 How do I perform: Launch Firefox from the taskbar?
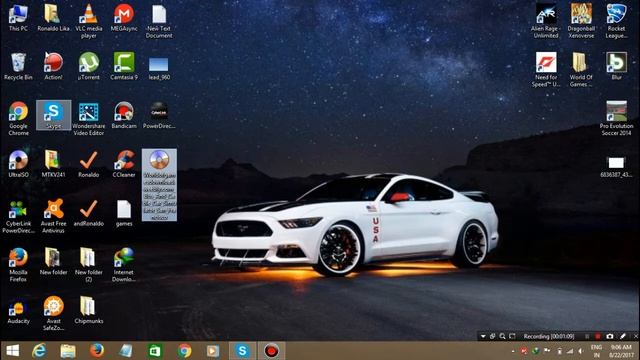click(x=97, y=351)
